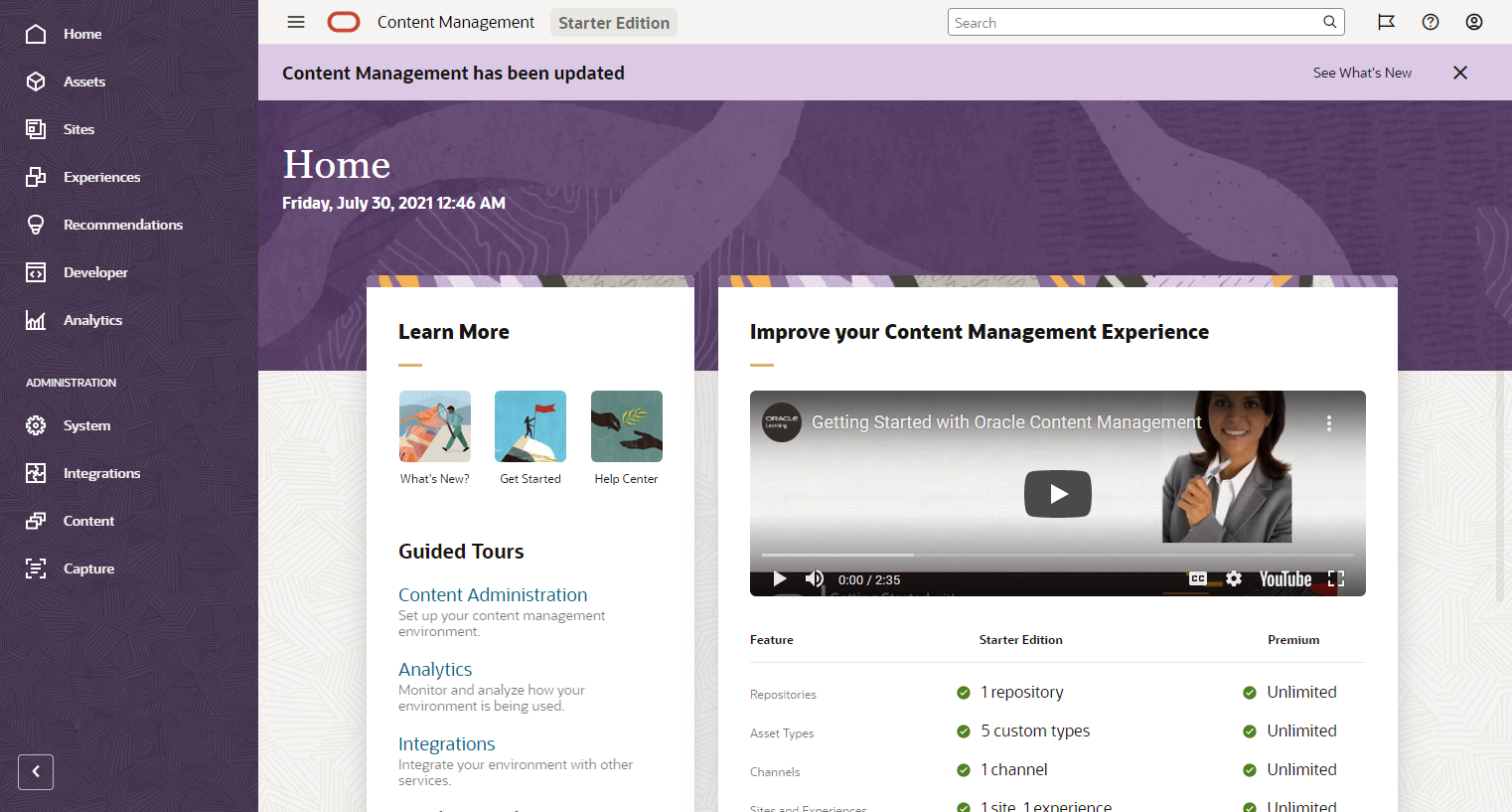Toggle the hamburger navigation menu
The width and height of the screenshot is (1512, 812).
296,22
